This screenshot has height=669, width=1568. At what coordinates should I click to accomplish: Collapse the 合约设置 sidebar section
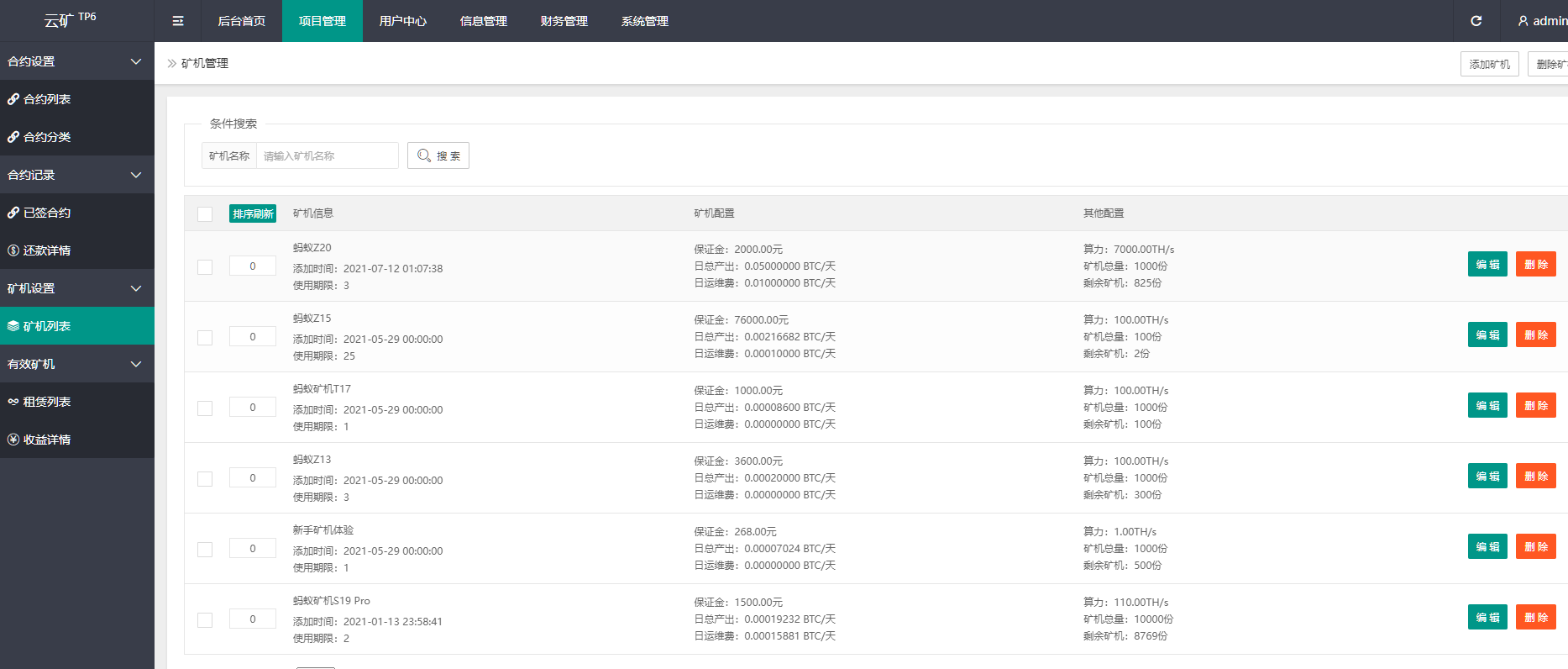click(x=135, y=61)
